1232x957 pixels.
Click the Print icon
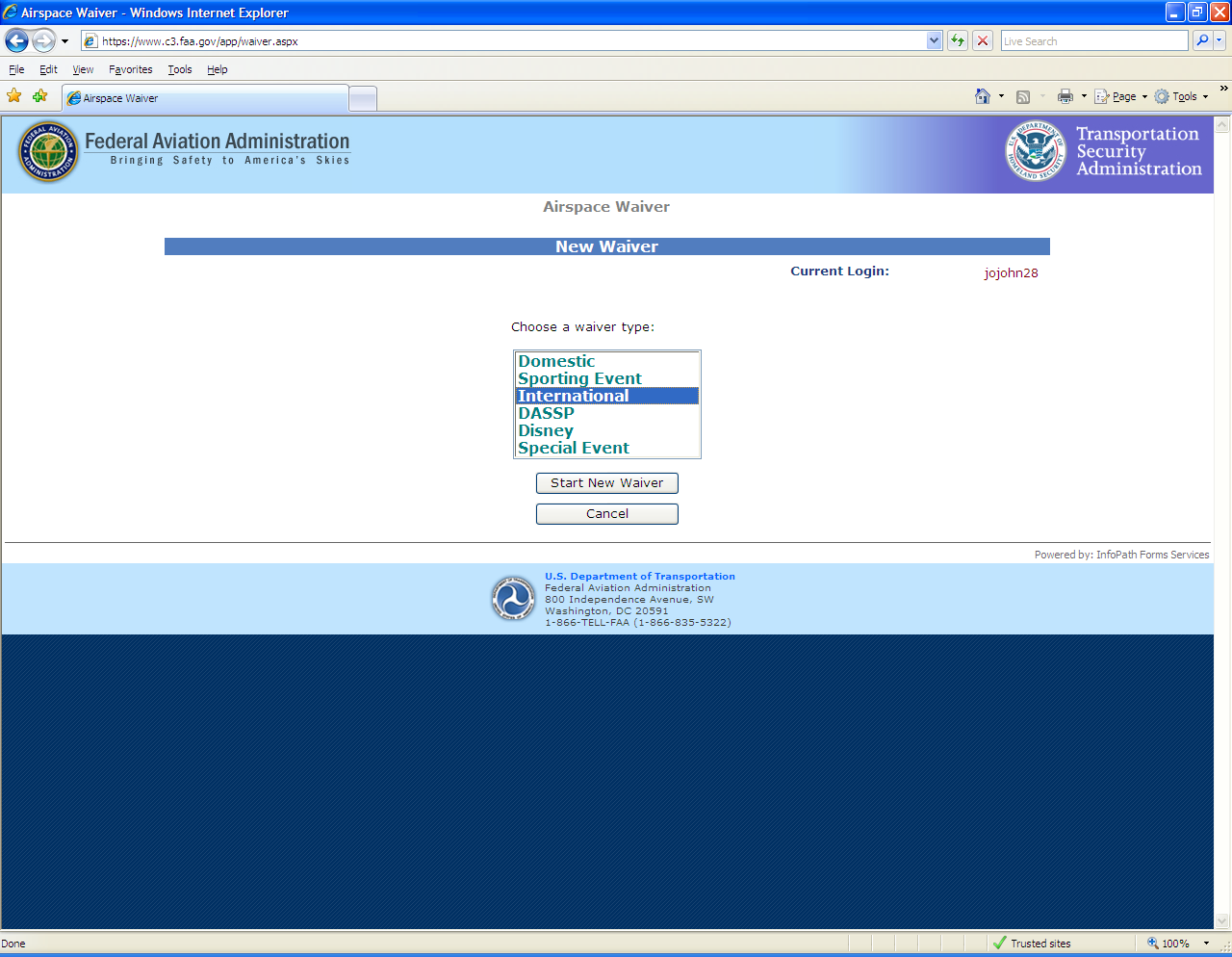(x=1065, y=96)
